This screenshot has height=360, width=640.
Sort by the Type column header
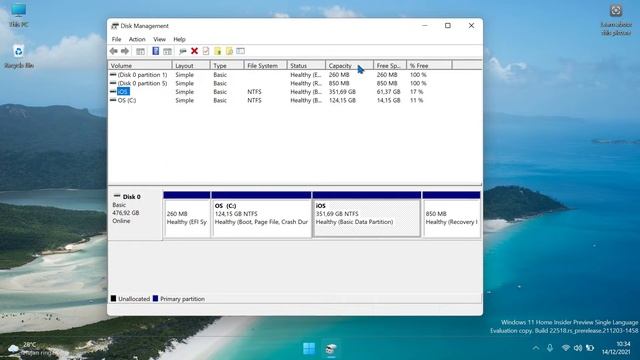coord(227,65)
